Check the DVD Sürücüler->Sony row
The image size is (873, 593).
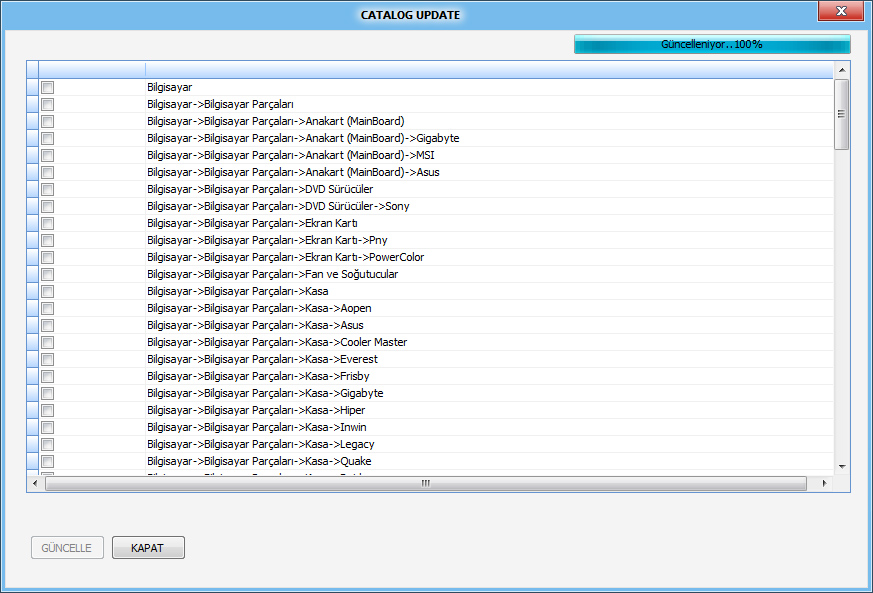(47, 207)
